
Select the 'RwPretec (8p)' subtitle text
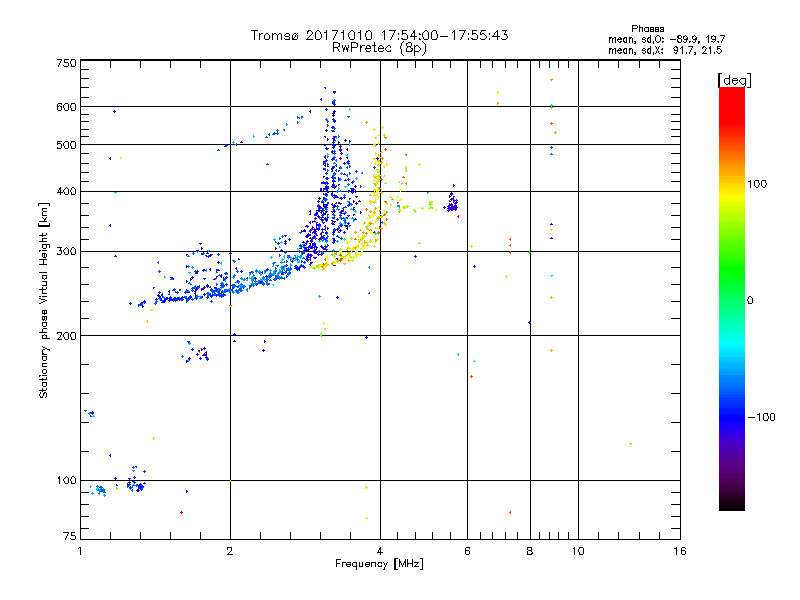[x=379, y=48]
